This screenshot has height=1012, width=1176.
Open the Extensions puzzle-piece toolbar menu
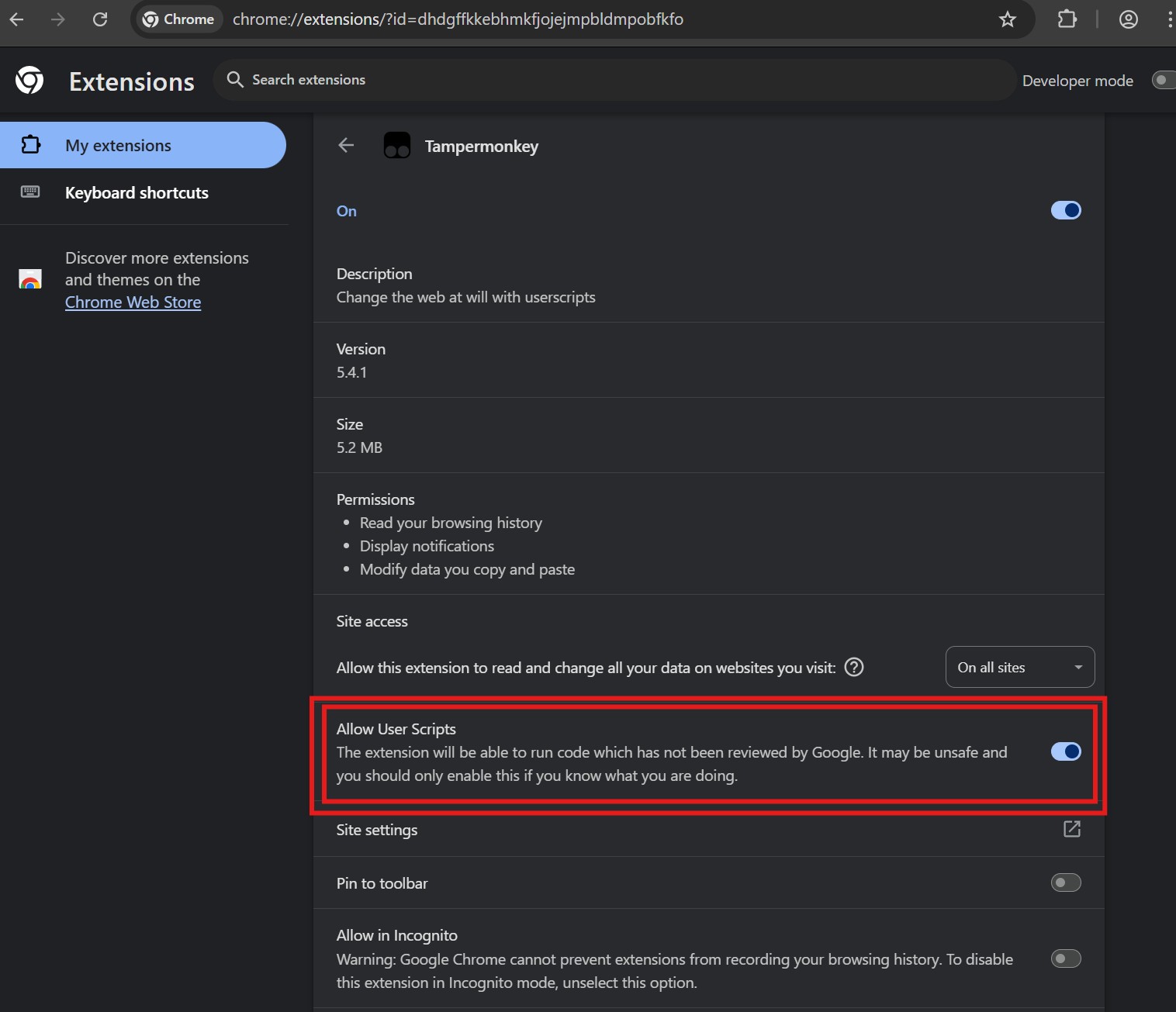click(x=1067, y=19)
